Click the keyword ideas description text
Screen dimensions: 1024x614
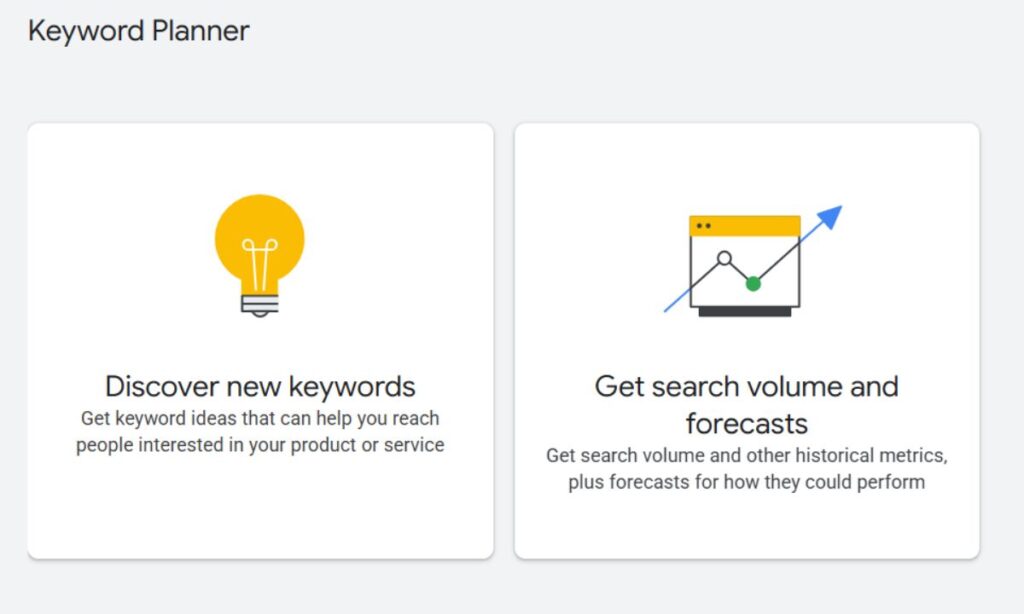click(259, 432)
